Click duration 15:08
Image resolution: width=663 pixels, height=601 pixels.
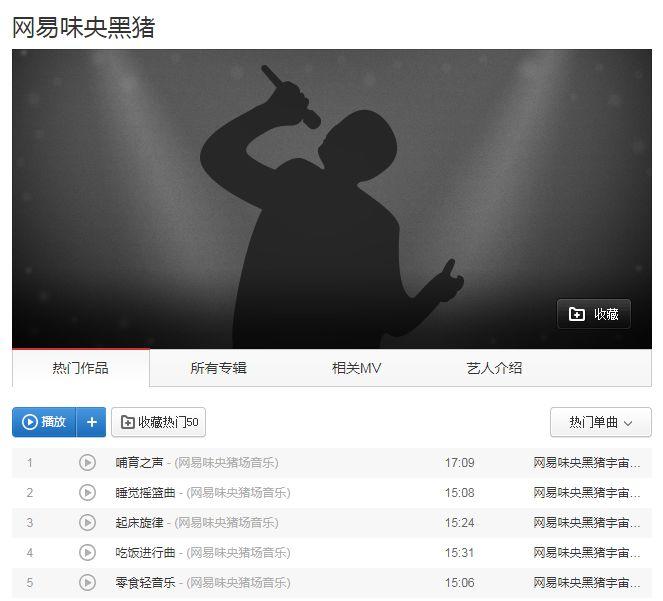(x=460, y=493)
